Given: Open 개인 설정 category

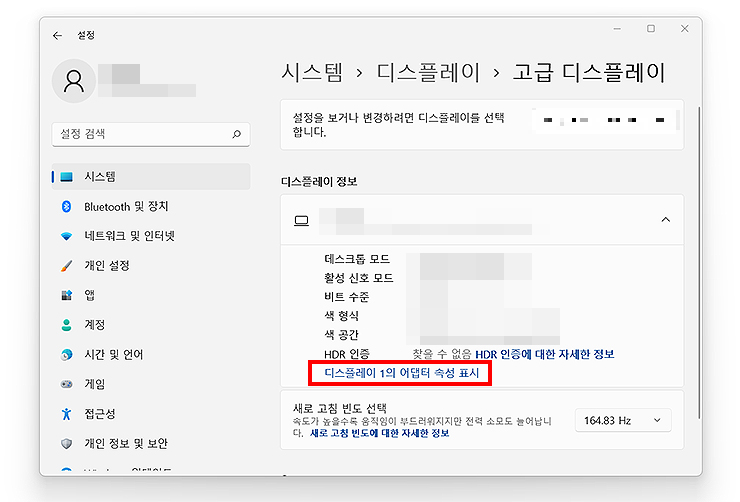Looking at the screenshot, I should coord(107,266).
